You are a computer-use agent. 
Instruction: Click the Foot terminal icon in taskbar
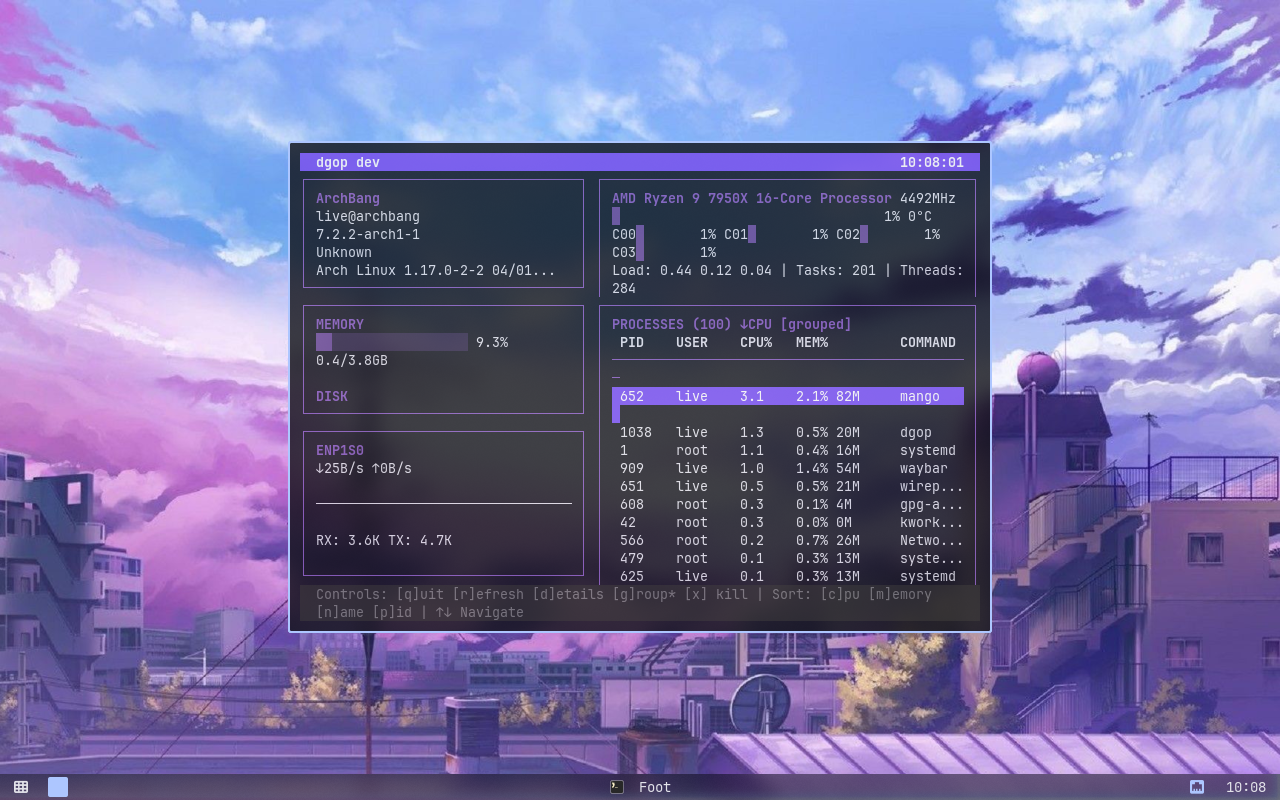[x=617, y=787]
